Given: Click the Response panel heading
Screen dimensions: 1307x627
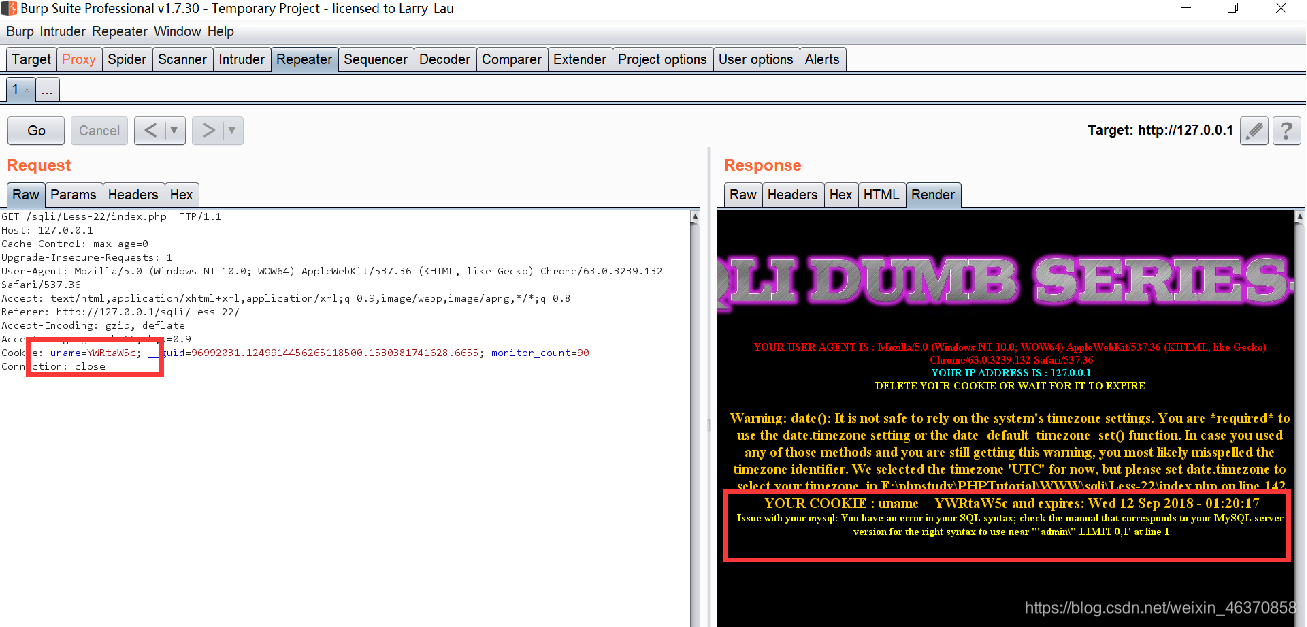Looking at the screenshot, I should 762,165.
